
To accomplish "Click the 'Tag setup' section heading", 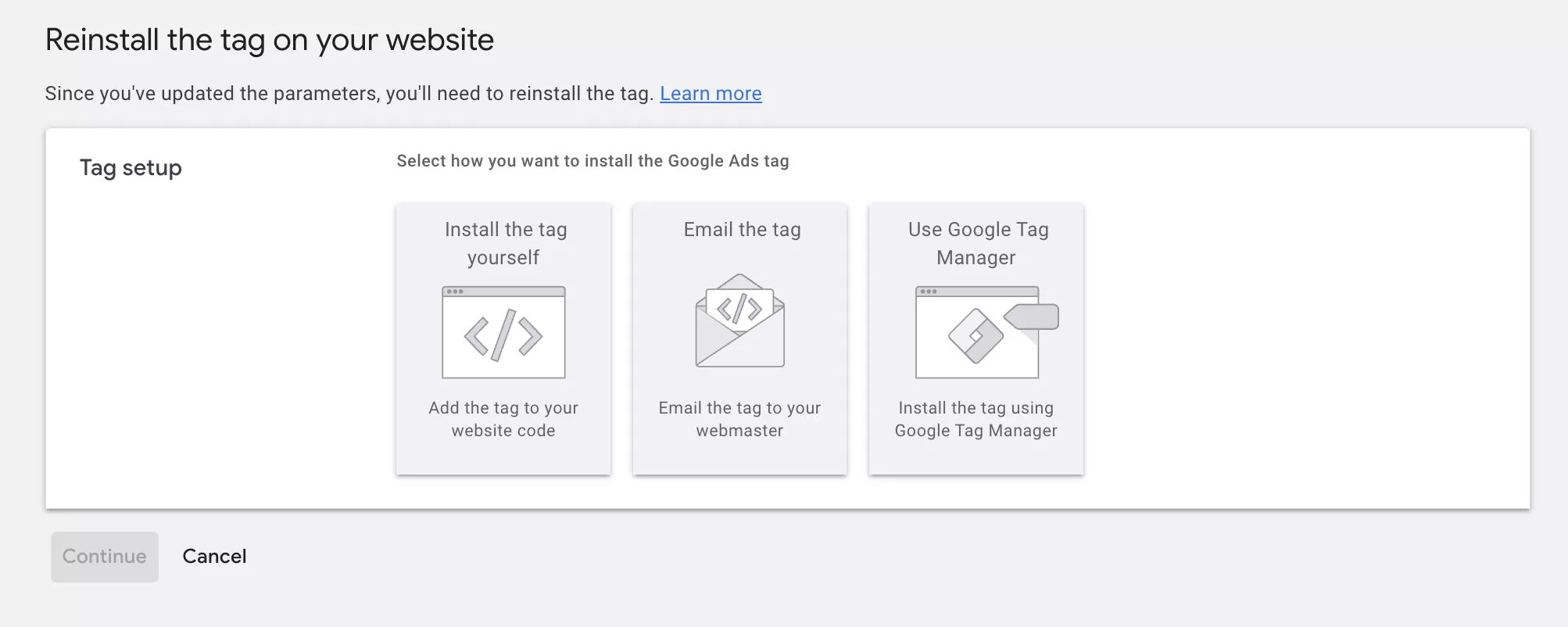I will 131,168.
